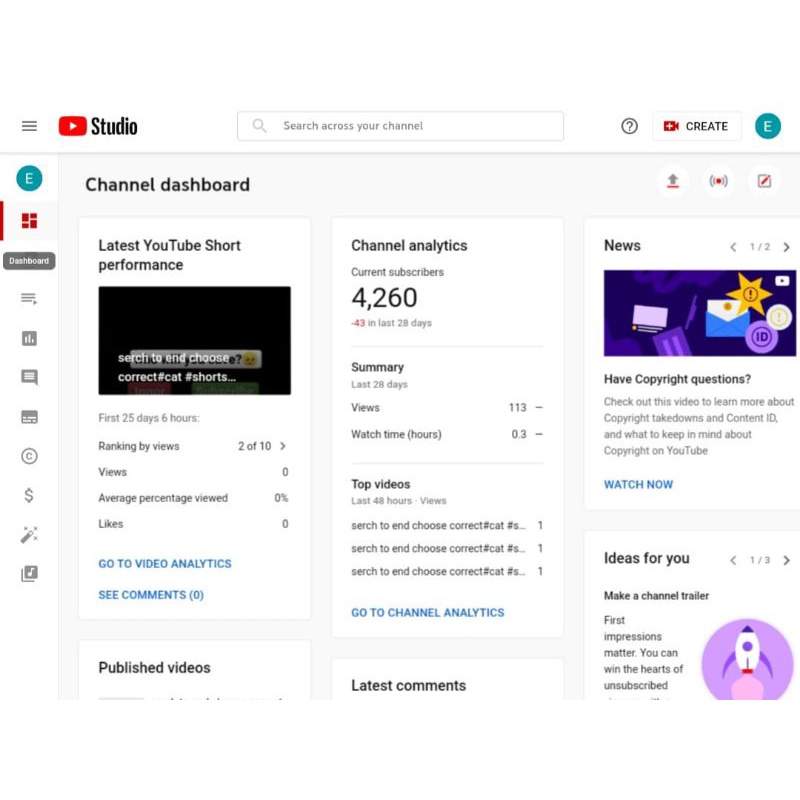The width and height of the screenshot is (800, 800).
Task: Start a live stream via Go live icon
Action: [718, 181]
